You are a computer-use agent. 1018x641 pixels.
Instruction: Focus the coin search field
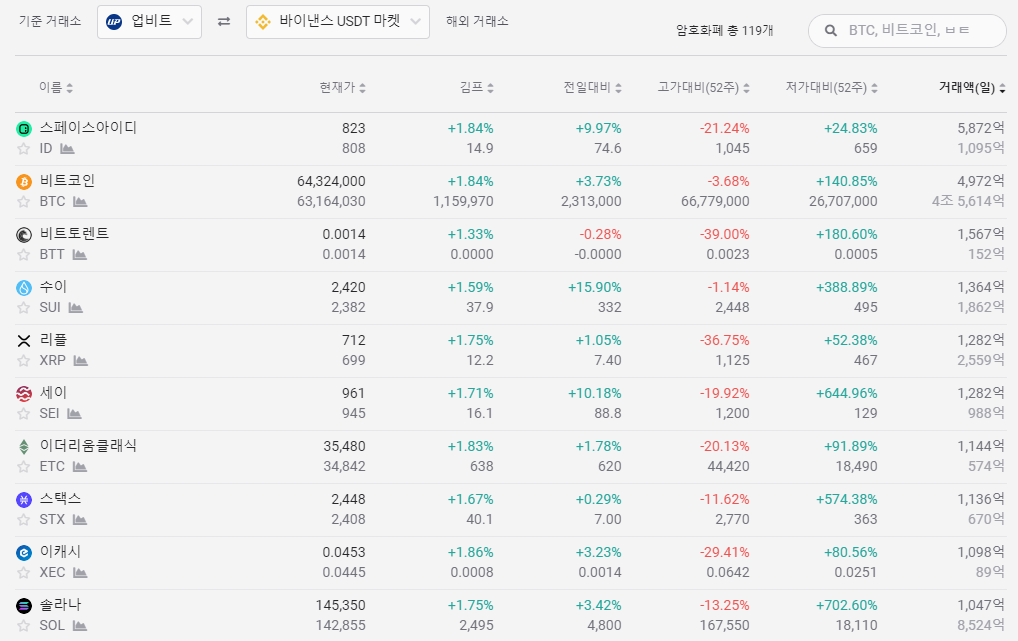pyautogui.click(x=907, y=31)
